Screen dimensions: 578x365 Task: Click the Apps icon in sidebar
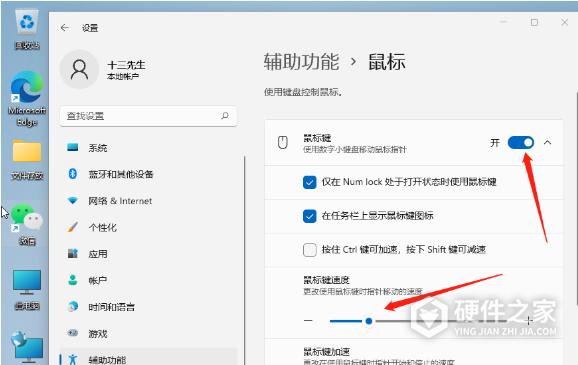point(73,254)
